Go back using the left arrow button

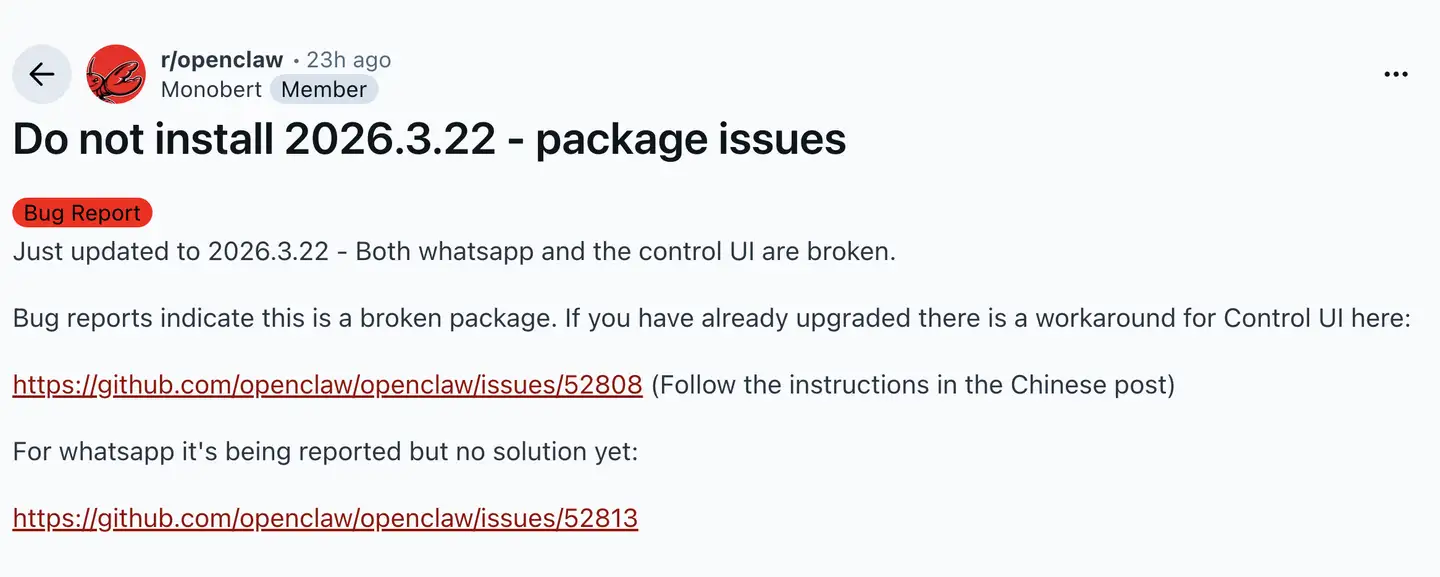click(x=41, y=74)
